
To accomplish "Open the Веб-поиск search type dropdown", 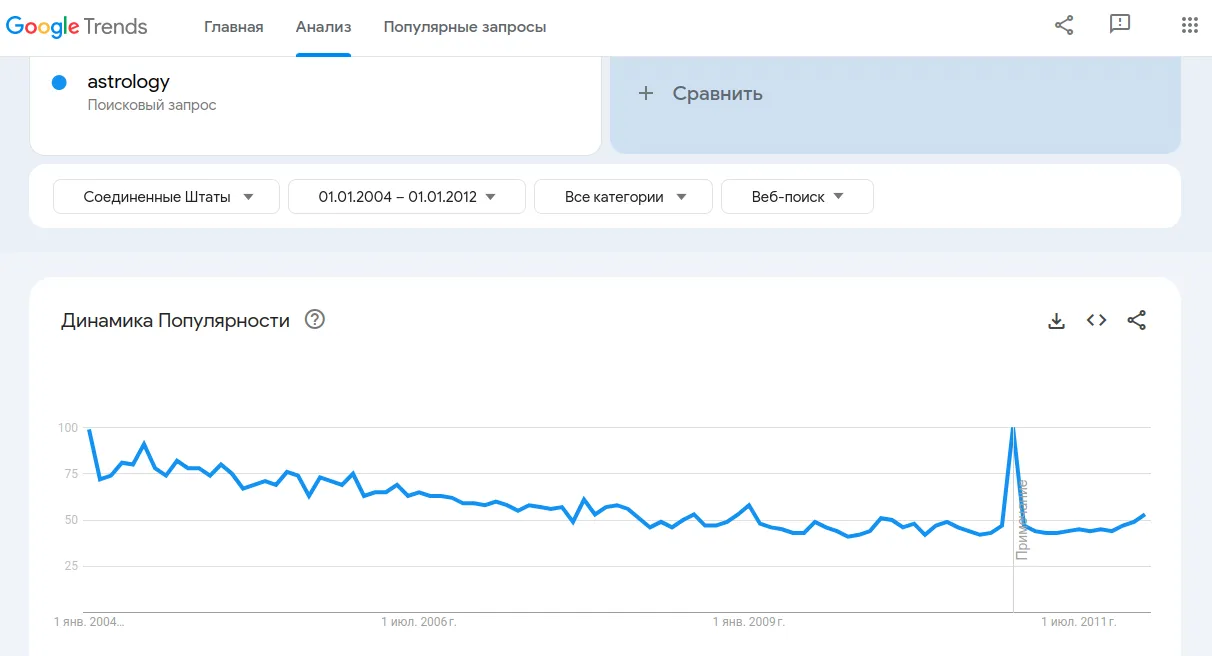I will (x=797, y=197).
